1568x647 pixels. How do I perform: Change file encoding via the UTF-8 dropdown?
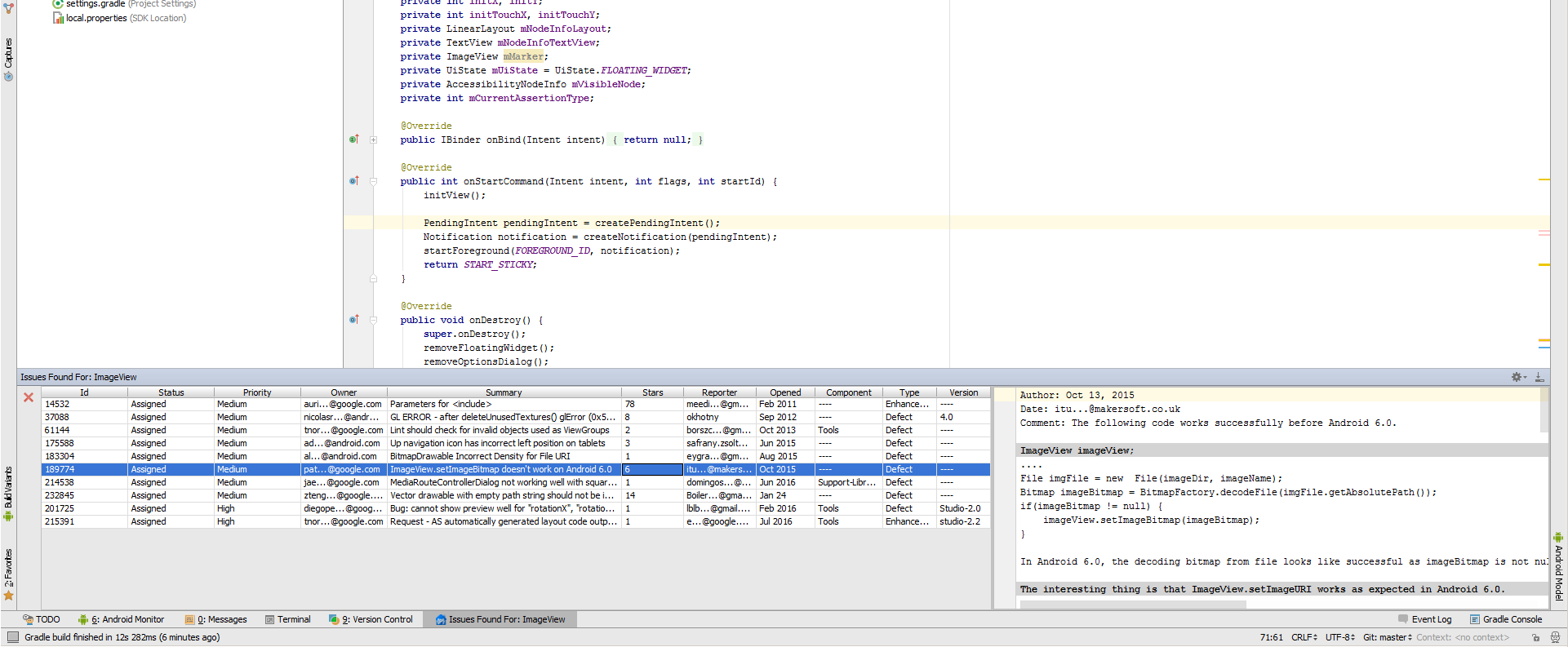[1340, 637]
